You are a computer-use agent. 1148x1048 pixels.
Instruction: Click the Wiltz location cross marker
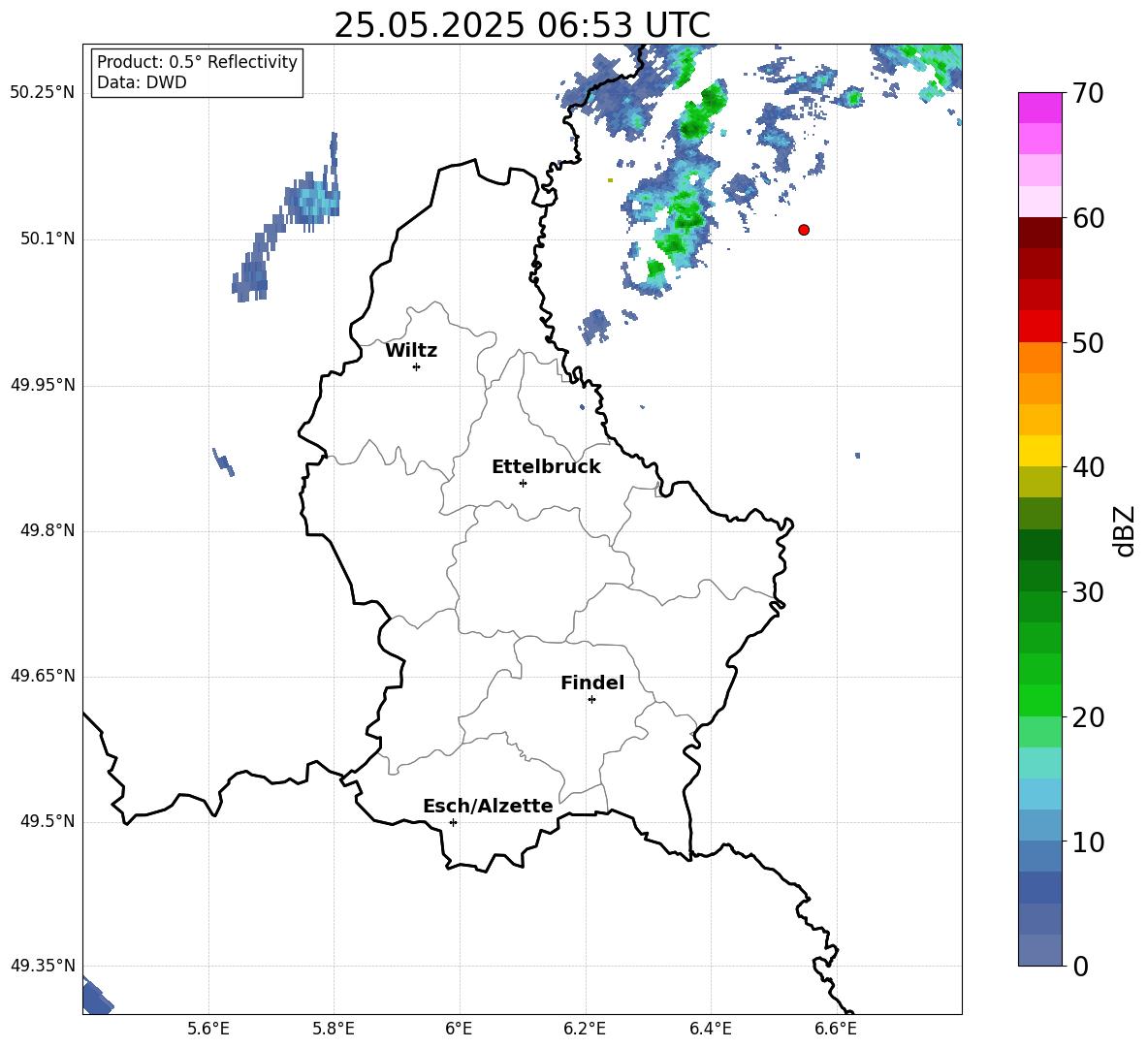tap(416, 366)
